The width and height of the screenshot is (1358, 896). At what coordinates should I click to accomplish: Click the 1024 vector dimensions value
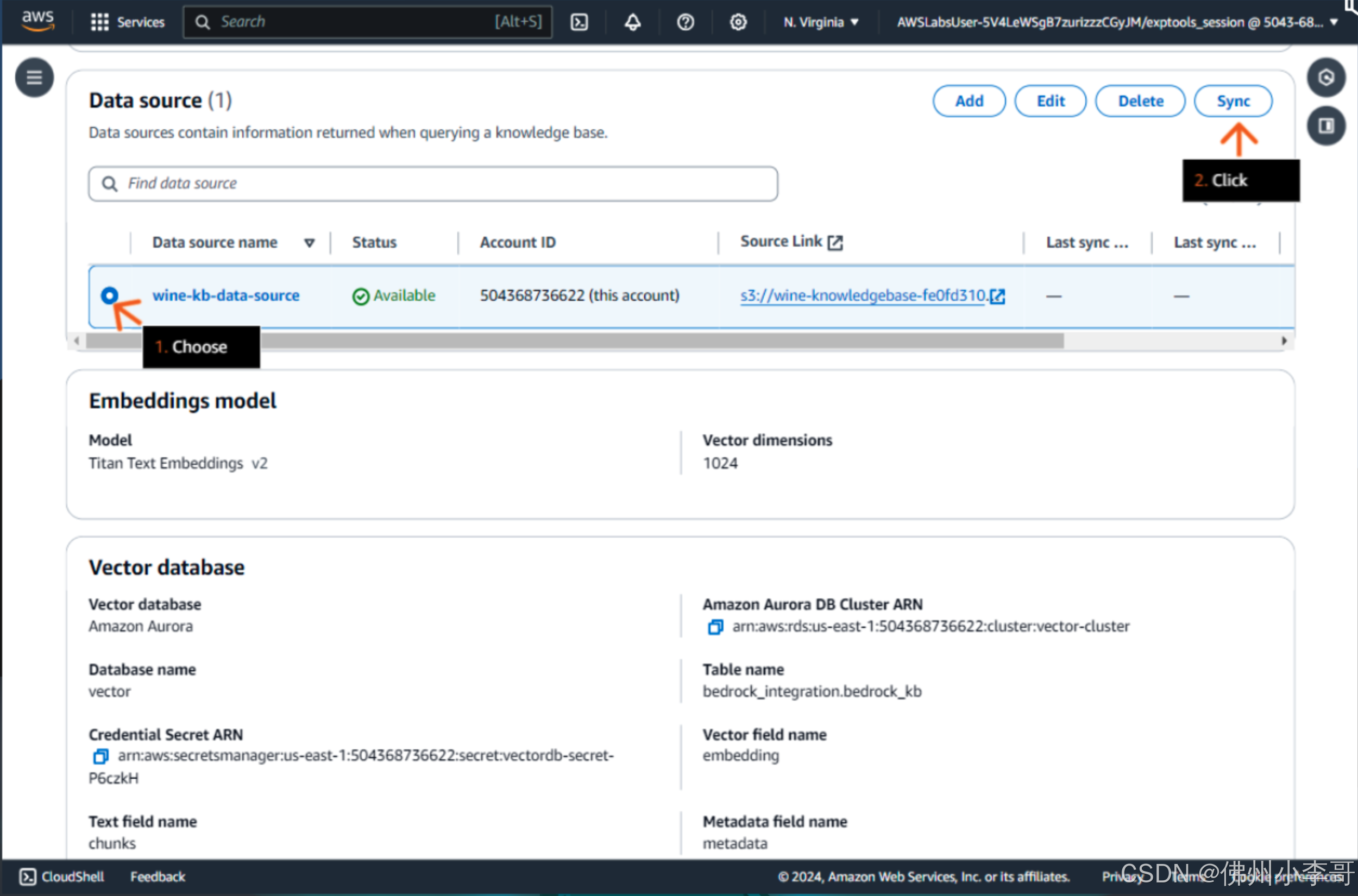pyautogui.click(x=720, y=463)
